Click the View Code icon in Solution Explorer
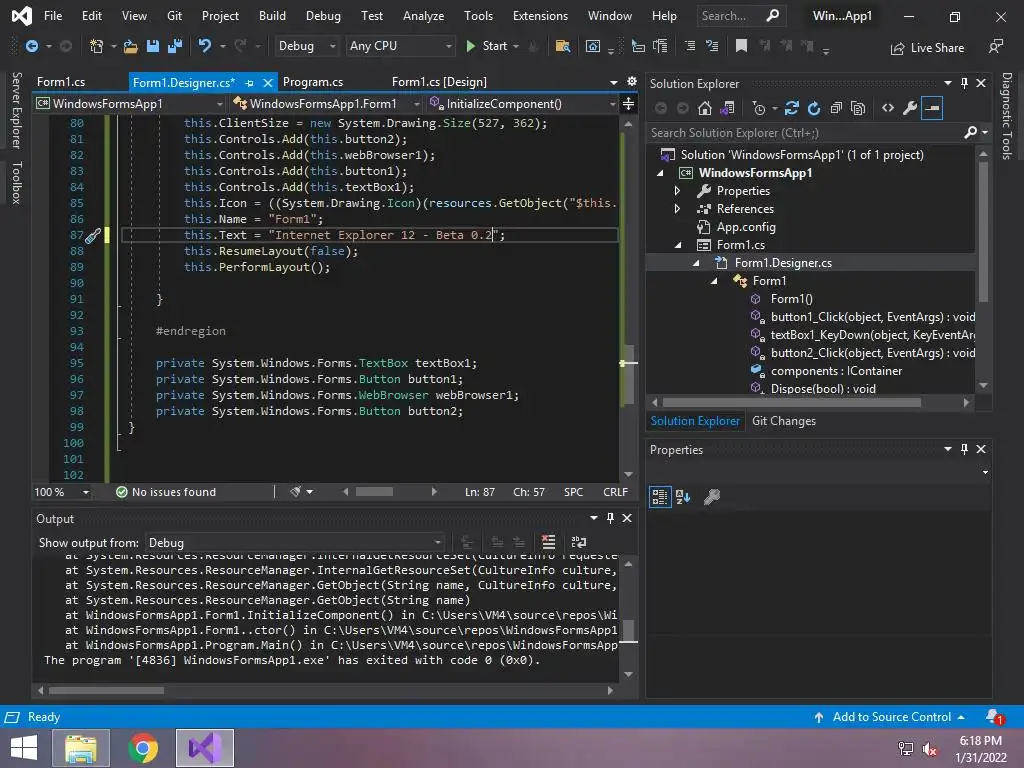This screenshot has width=1024, height=768. [x=888, y=108]
